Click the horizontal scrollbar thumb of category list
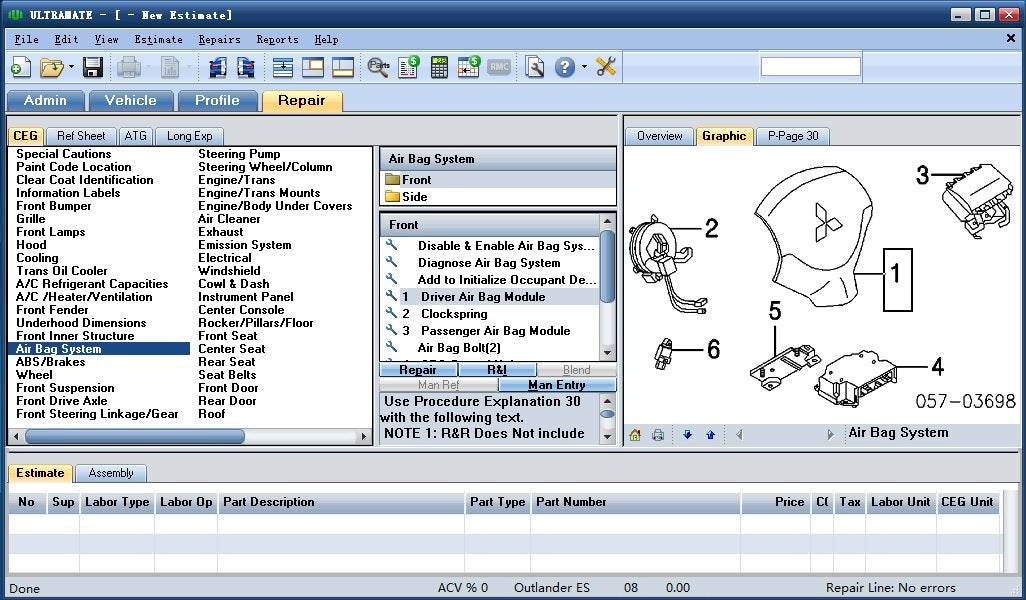Image resolution: width=1026 pixels, height=600 pixels. click(x=135, y=436)
